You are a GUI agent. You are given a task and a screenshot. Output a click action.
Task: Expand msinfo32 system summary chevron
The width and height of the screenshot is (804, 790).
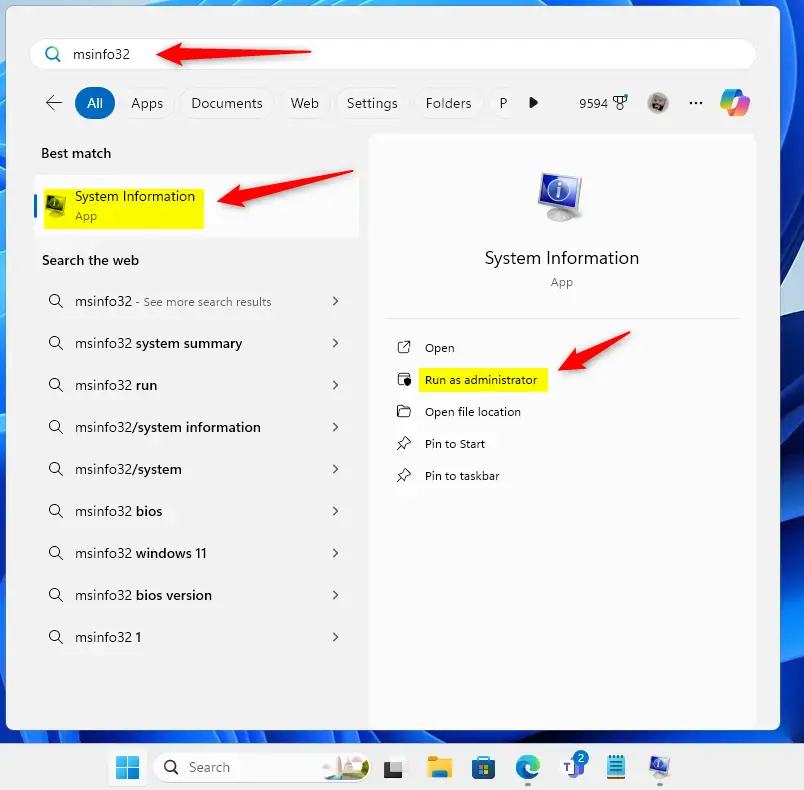pyautogui.click(x=335, y=343)
